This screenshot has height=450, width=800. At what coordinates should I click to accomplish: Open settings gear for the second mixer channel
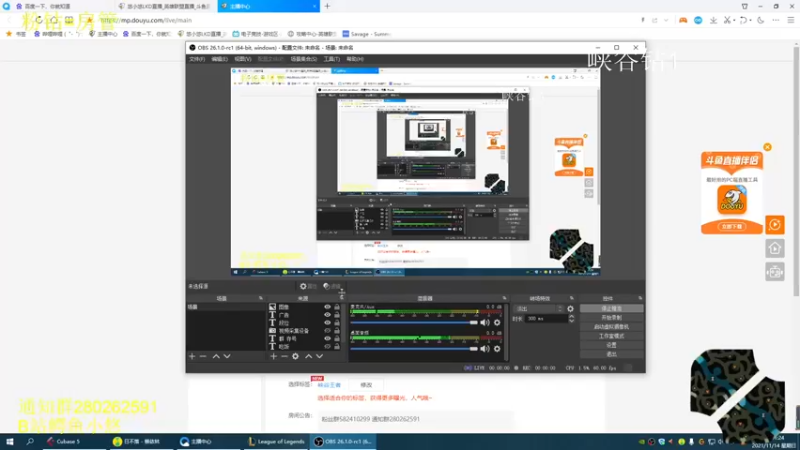tap(497, 349)
